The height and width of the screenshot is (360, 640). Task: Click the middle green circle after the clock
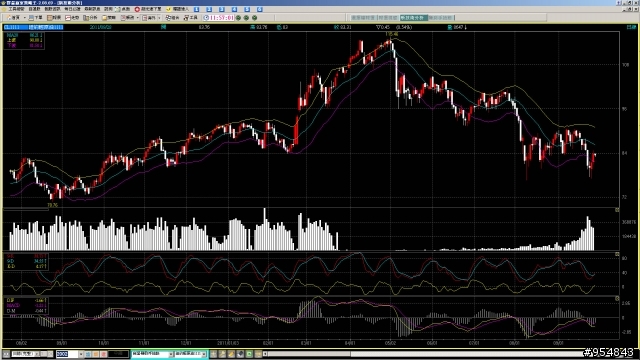[x=246, y=18]
